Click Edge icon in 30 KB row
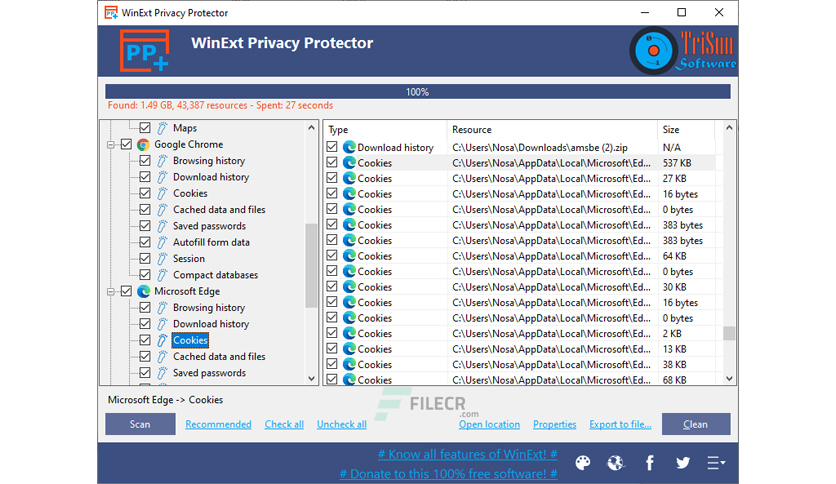The width and height of the screenshot is (836, 484). (x=349, y=287)
